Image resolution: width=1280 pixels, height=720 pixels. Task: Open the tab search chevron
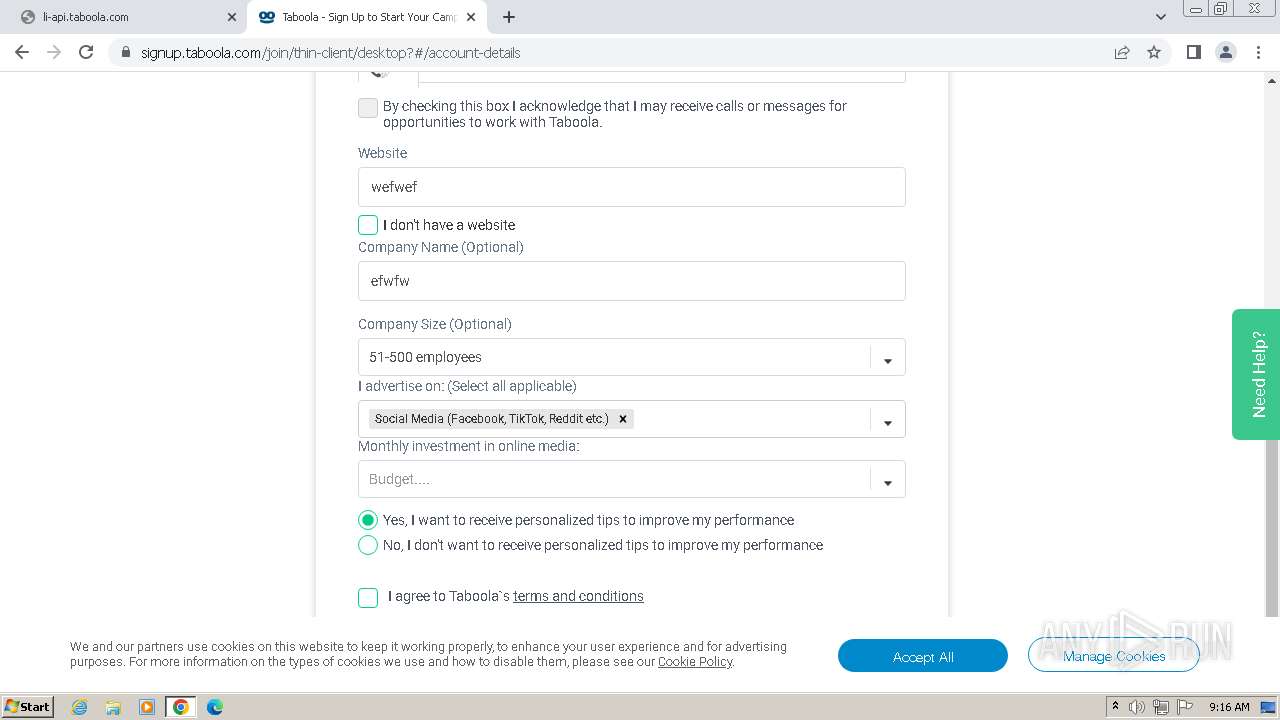point(1161,17)
